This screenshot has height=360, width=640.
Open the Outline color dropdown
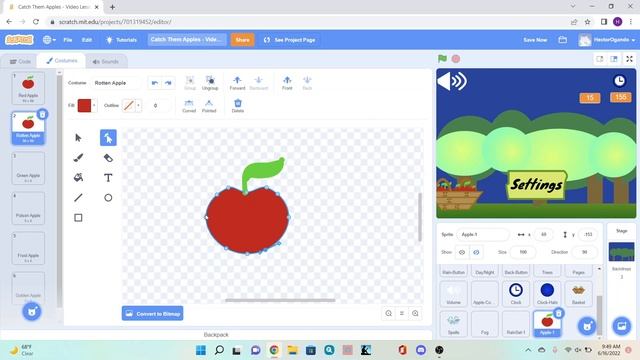pyautogui.click(x=138, y=105)
